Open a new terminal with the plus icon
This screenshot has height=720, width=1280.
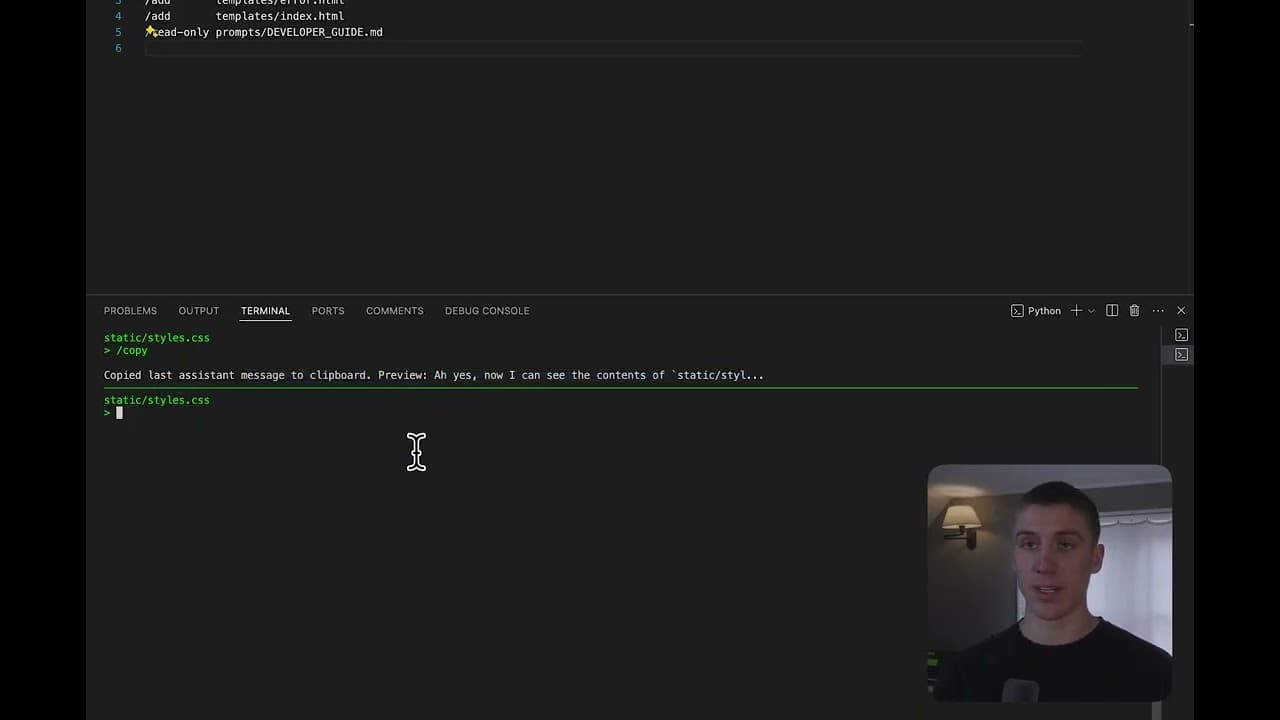tap(1073, 311)
